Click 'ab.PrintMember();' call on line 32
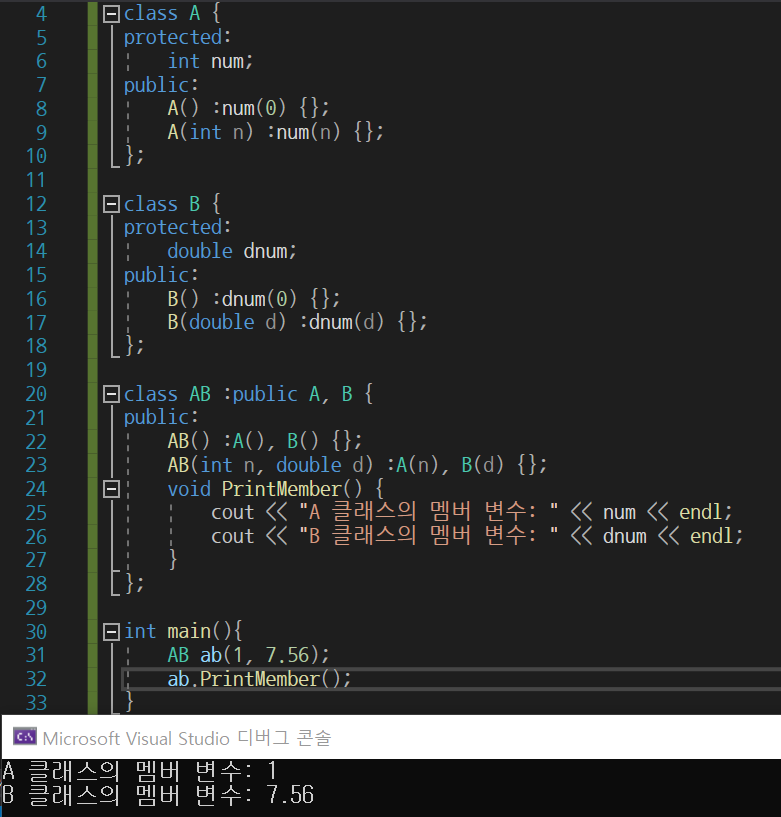This screenshot has width=781, height=817. [259, 679]
